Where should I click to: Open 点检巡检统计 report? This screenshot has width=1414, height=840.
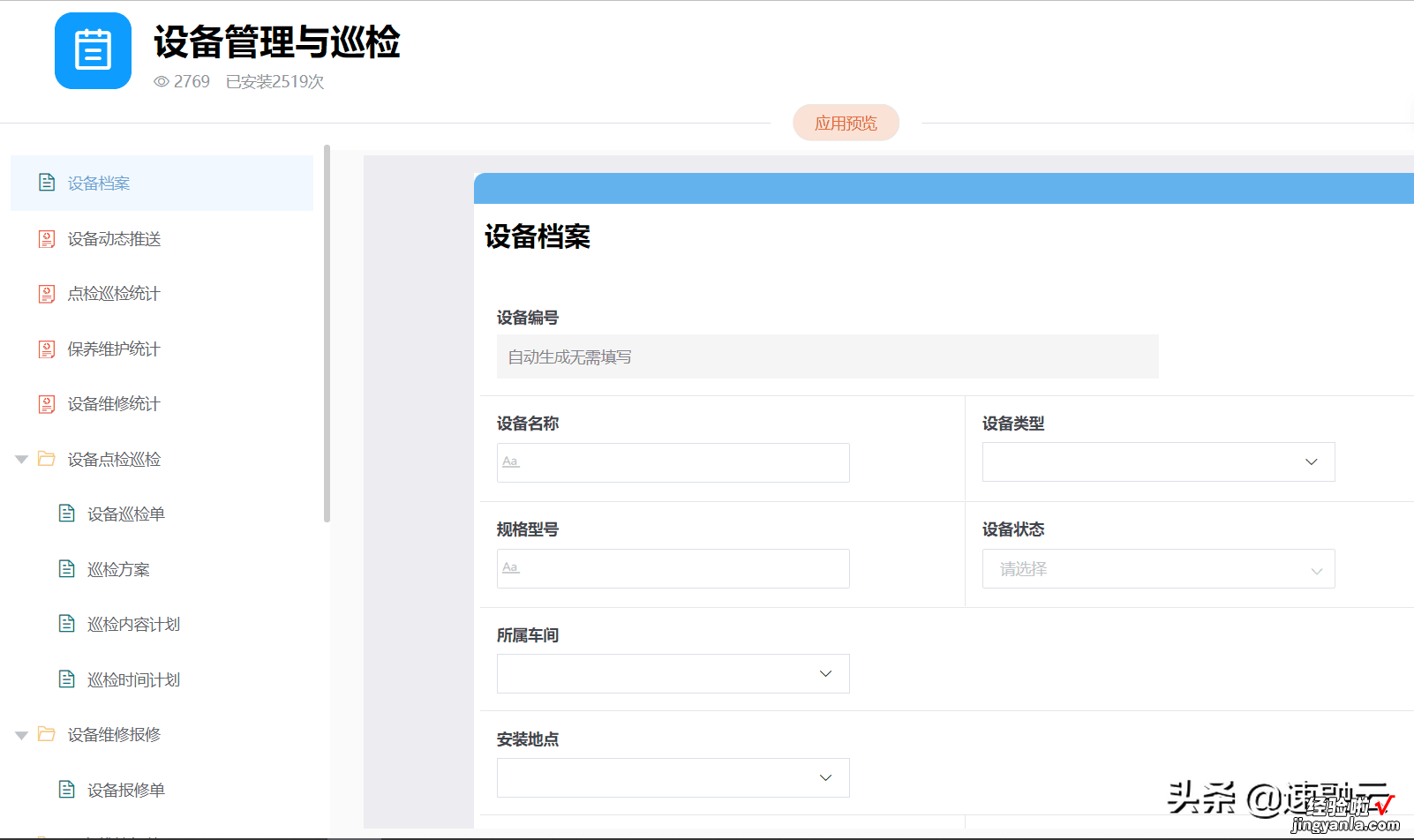point(114,294)
